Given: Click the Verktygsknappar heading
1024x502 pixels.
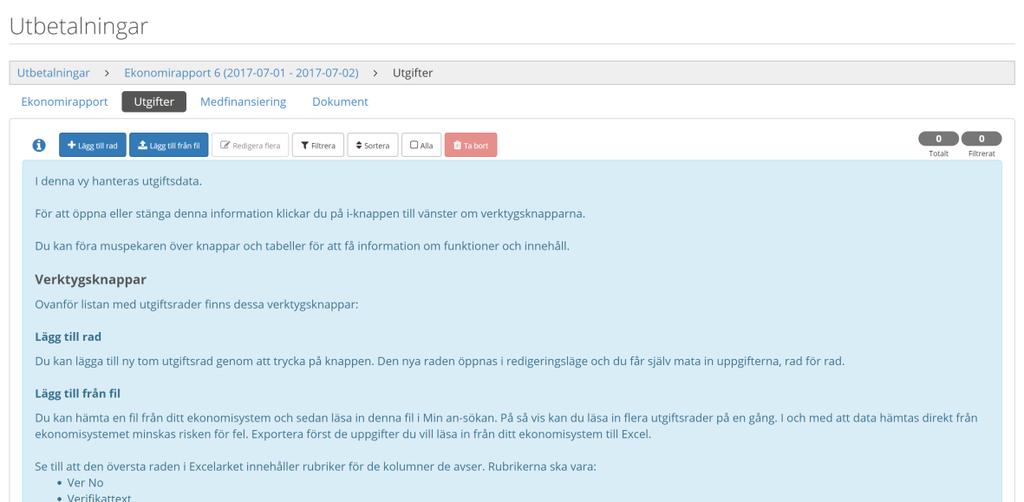Looking at the screenshot, I should (90, 279).
